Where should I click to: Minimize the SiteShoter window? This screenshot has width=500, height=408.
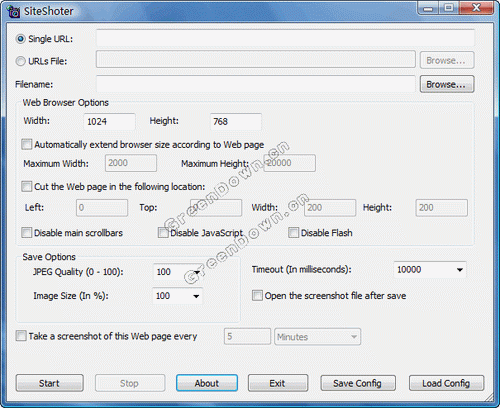point(428,8)
